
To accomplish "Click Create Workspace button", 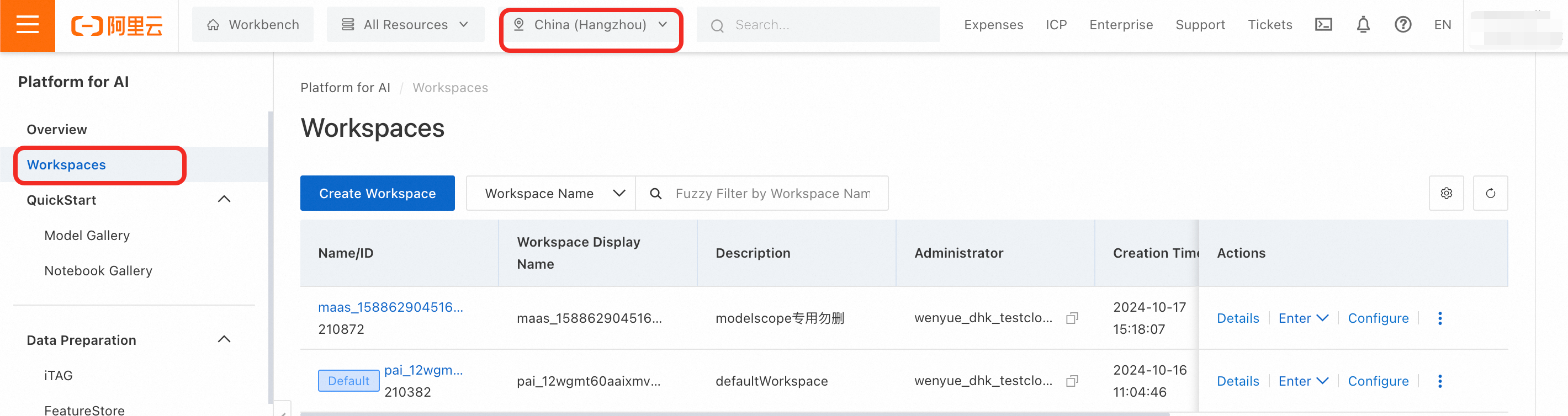I will point(378,194).
